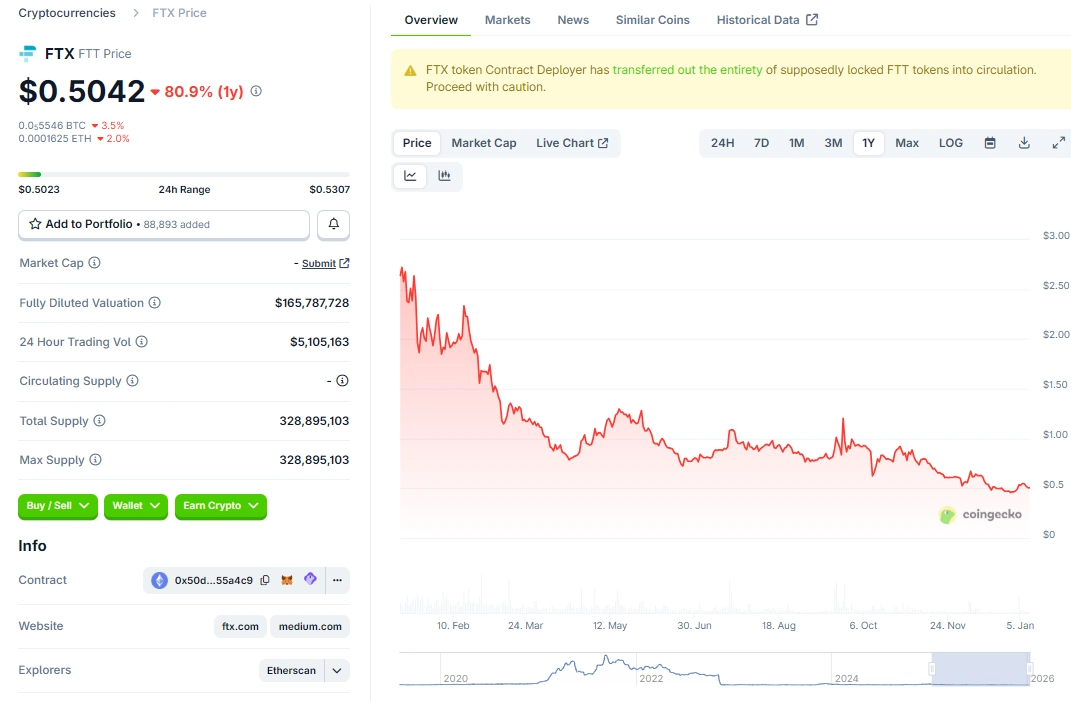The height and width of the screenshot is (701, 1071).
Task: Open the Submit market cap link
Action: [320, 263]
